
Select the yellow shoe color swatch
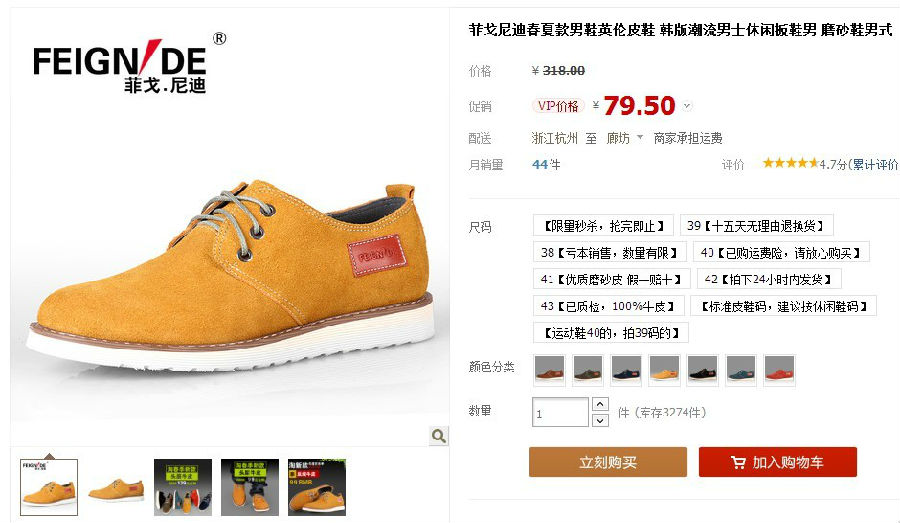664,370
